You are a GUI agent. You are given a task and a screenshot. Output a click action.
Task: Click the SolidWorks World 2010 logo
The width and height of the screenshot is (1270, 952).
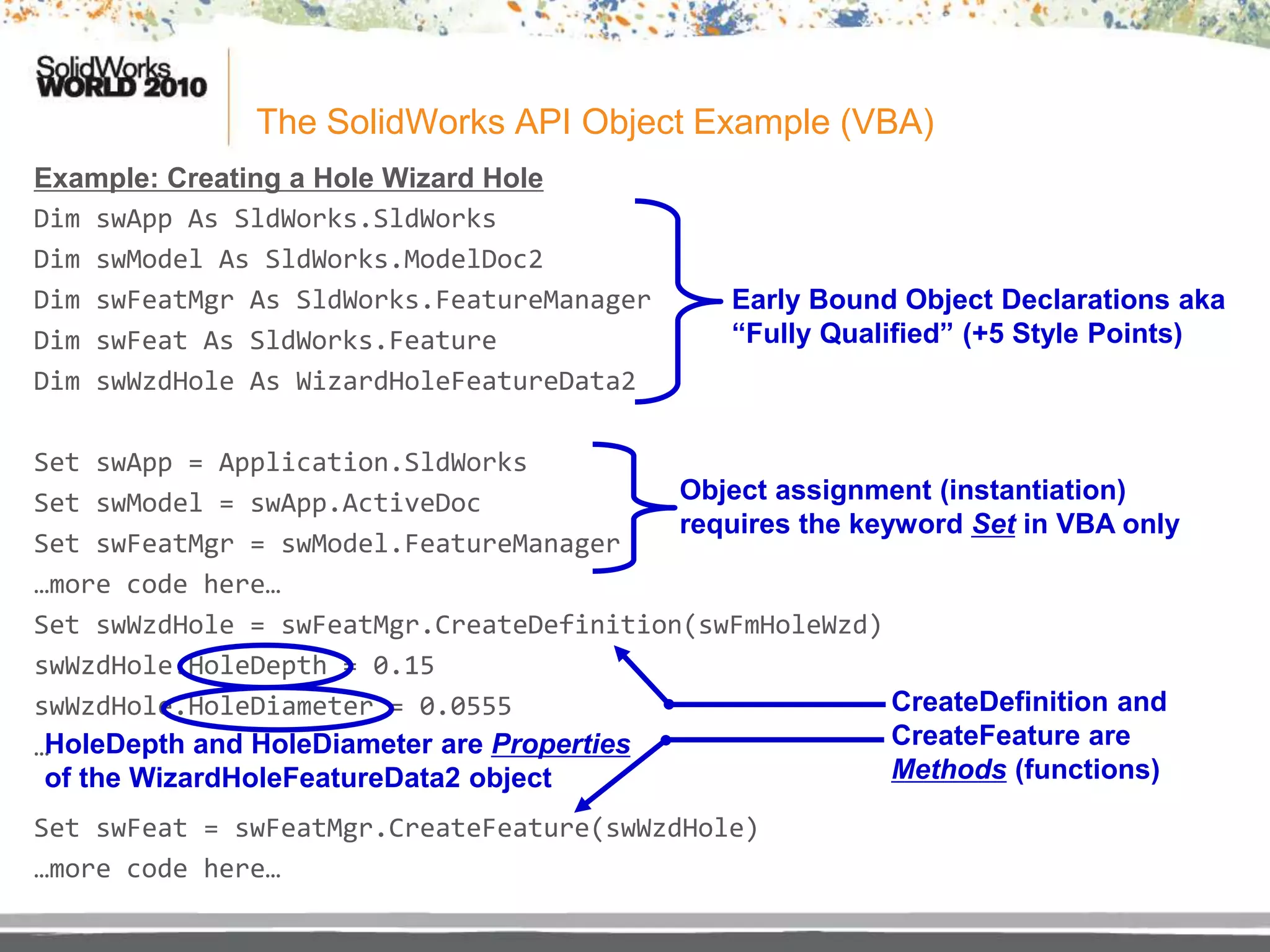(121, 77)
